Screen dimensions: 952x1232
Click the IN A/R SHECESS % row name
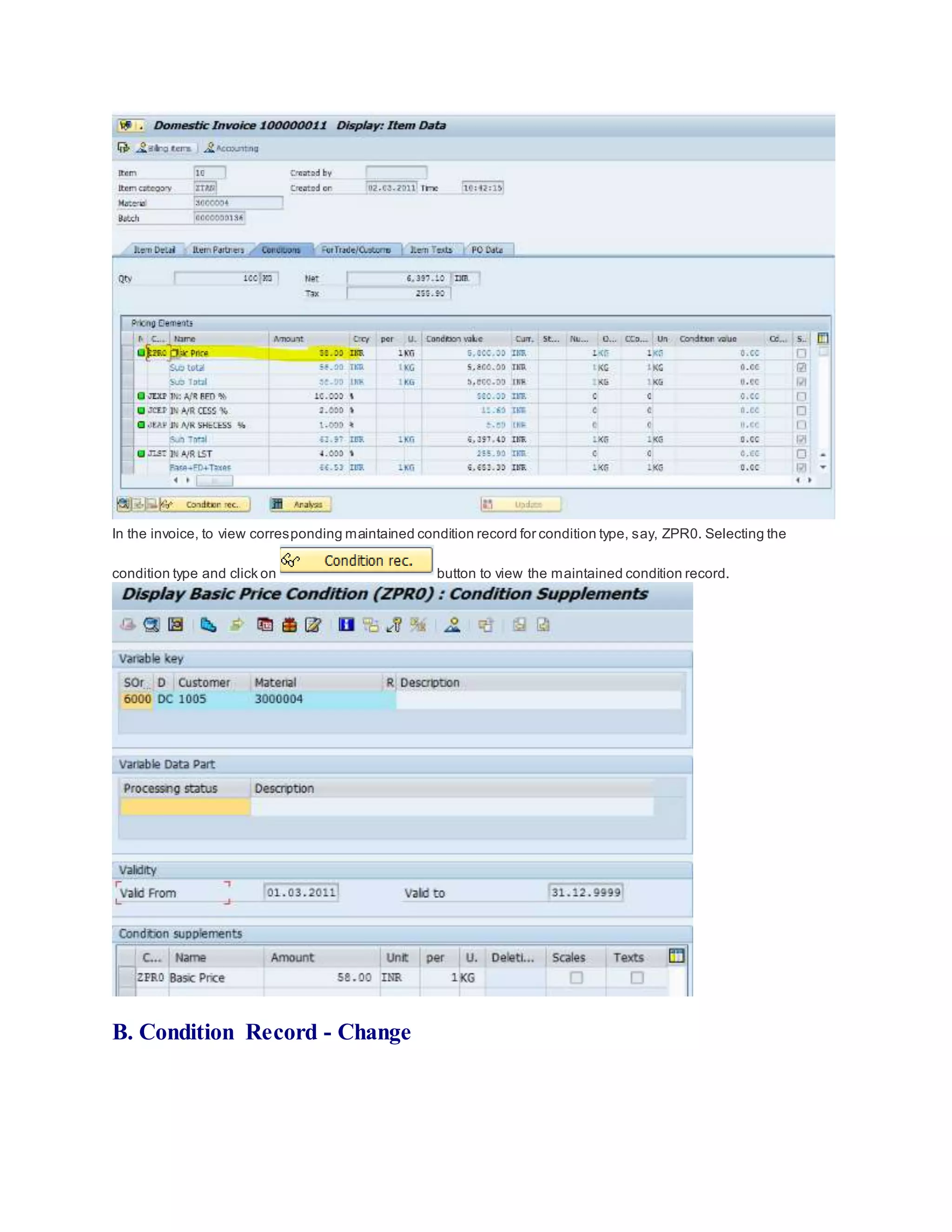click(207, 425)
